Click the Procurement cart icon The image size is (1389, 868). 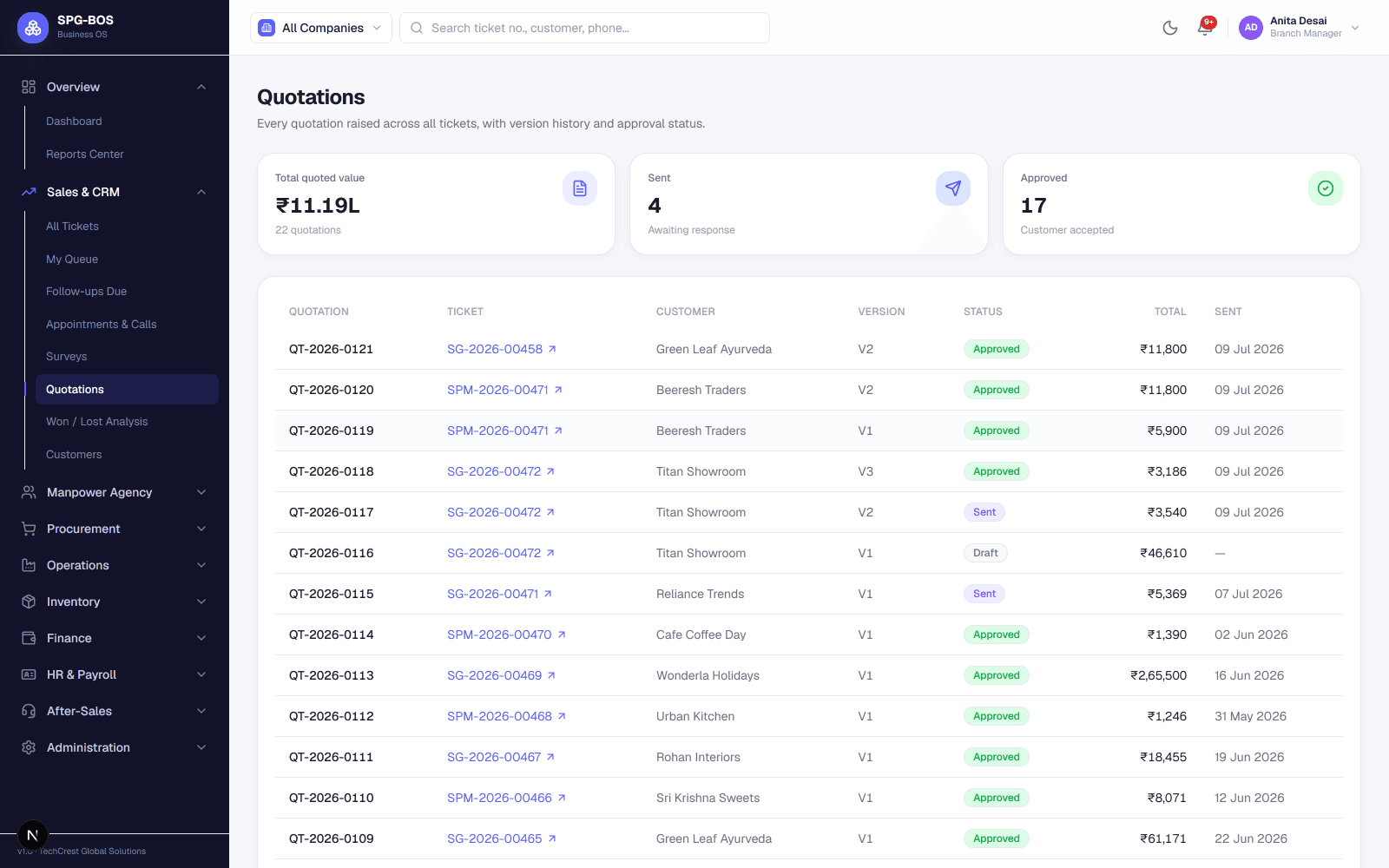tap(29, 529)
